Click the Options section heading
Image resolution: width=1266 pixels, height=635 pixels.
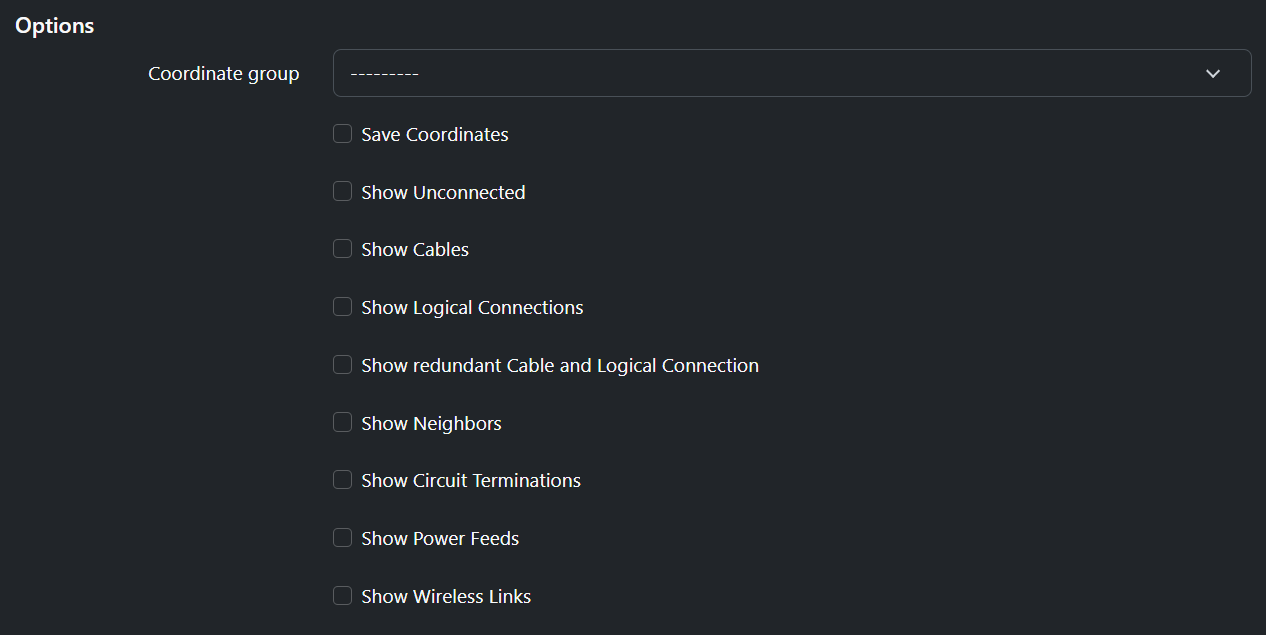[54, 25]
